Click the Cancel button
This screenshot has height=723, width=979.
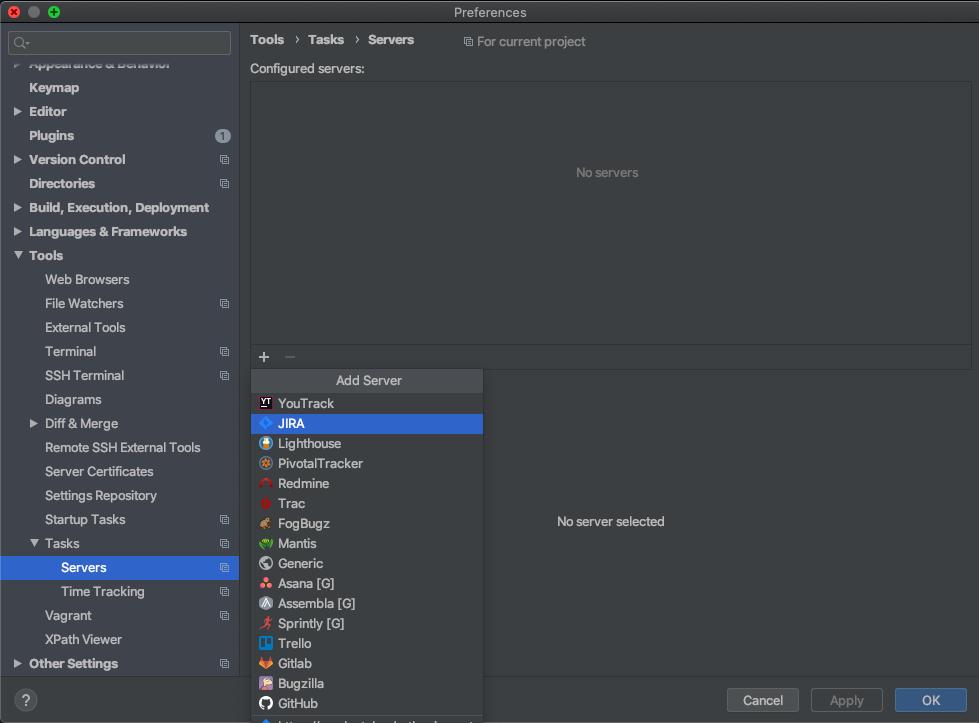click(762, 700)
